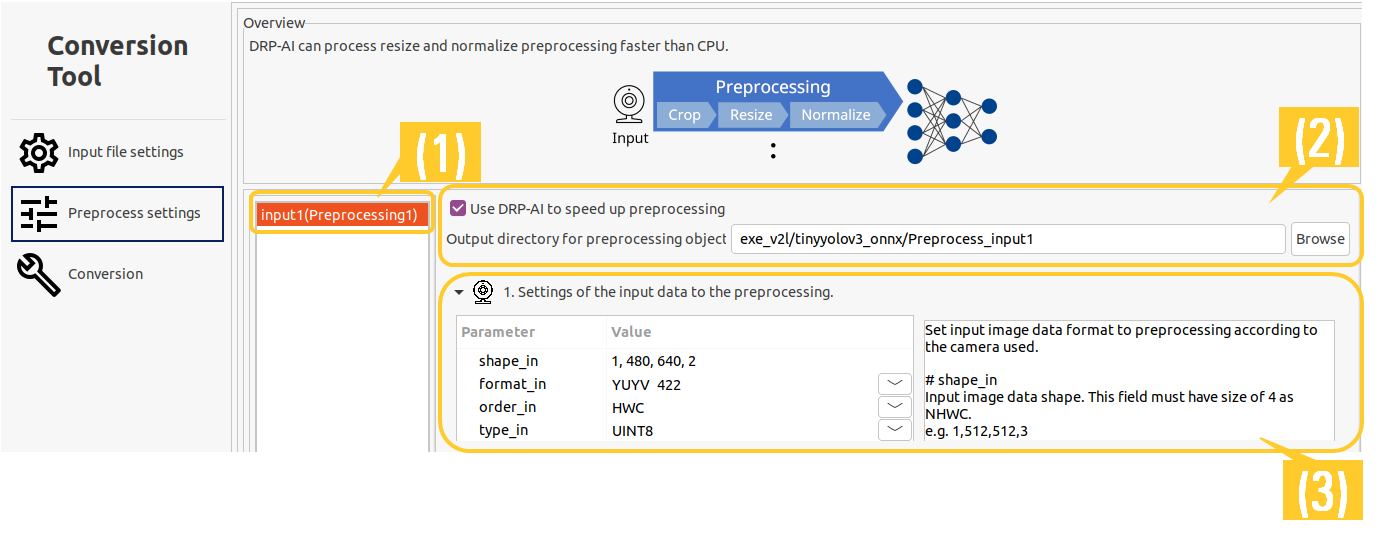
Task: Collapse the input data settings section
Action: (x=459, y=293)
